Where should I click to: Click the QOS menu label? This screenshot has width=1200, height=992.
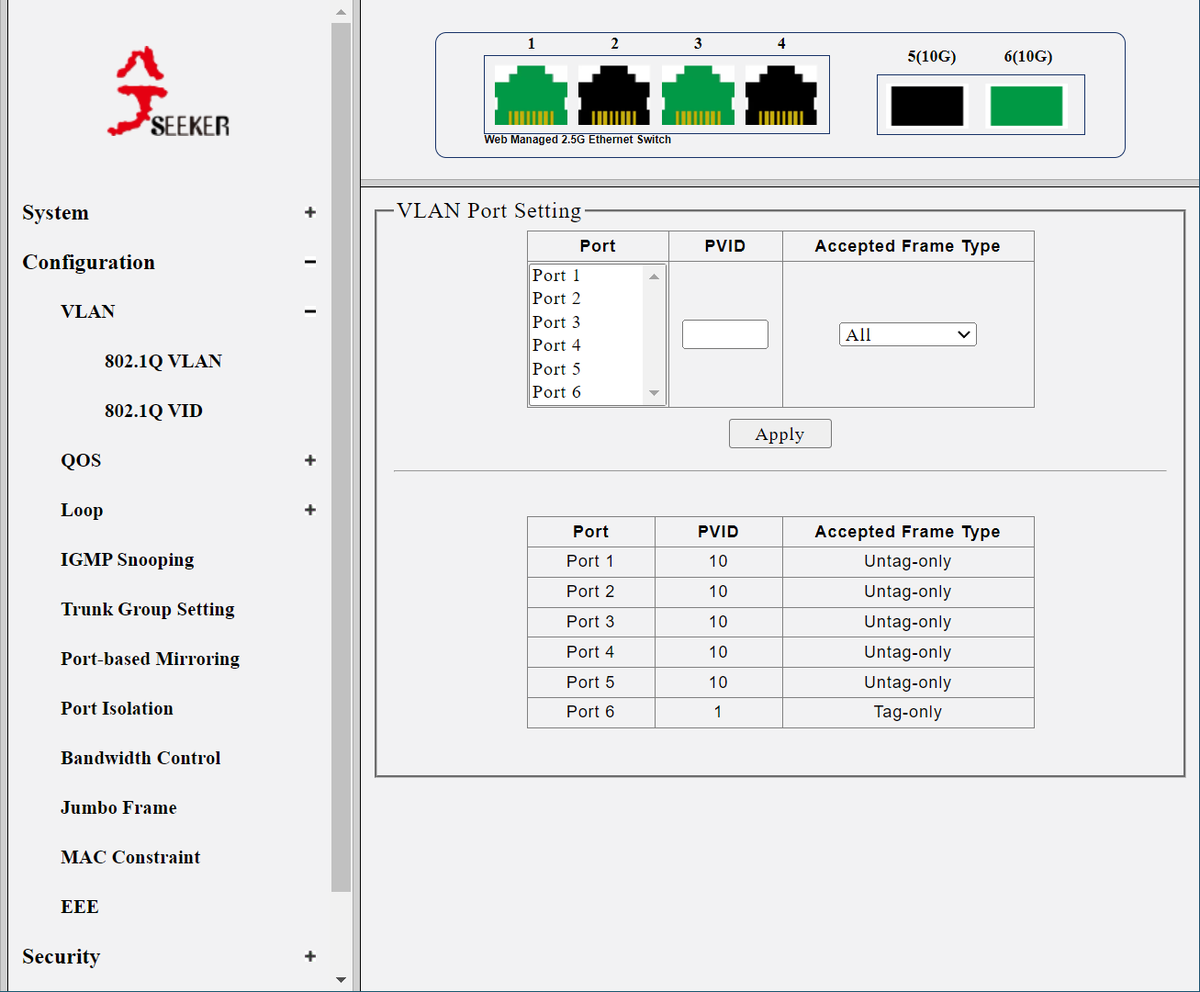(x=81, y=461)
